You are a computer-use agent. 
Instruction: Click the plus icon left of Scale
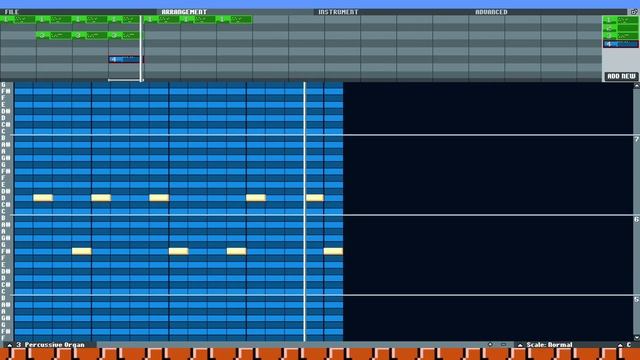coord(491,344)
